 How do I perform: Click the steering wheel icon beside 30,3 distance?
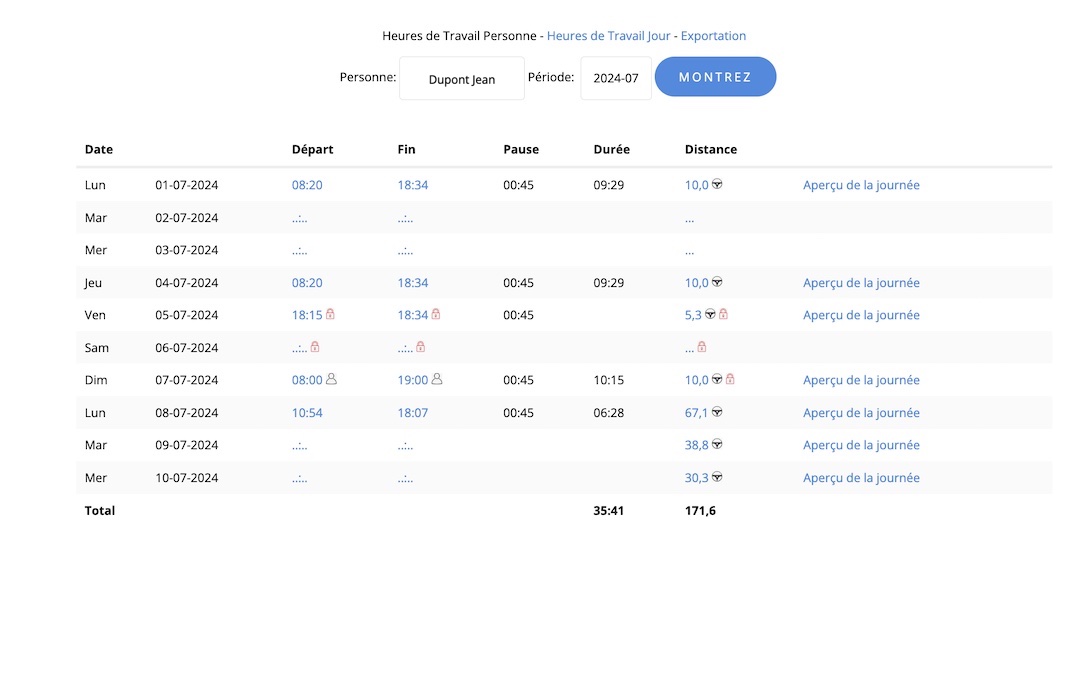(717, 478)
